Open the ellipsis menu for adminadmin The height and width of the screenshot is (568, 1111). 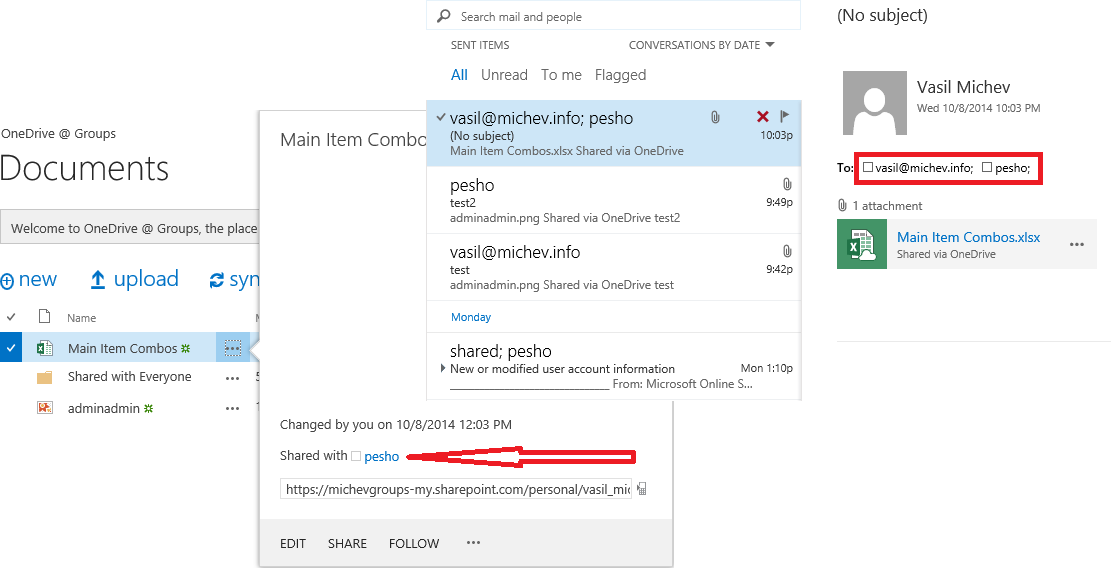[x=232, y=408]
